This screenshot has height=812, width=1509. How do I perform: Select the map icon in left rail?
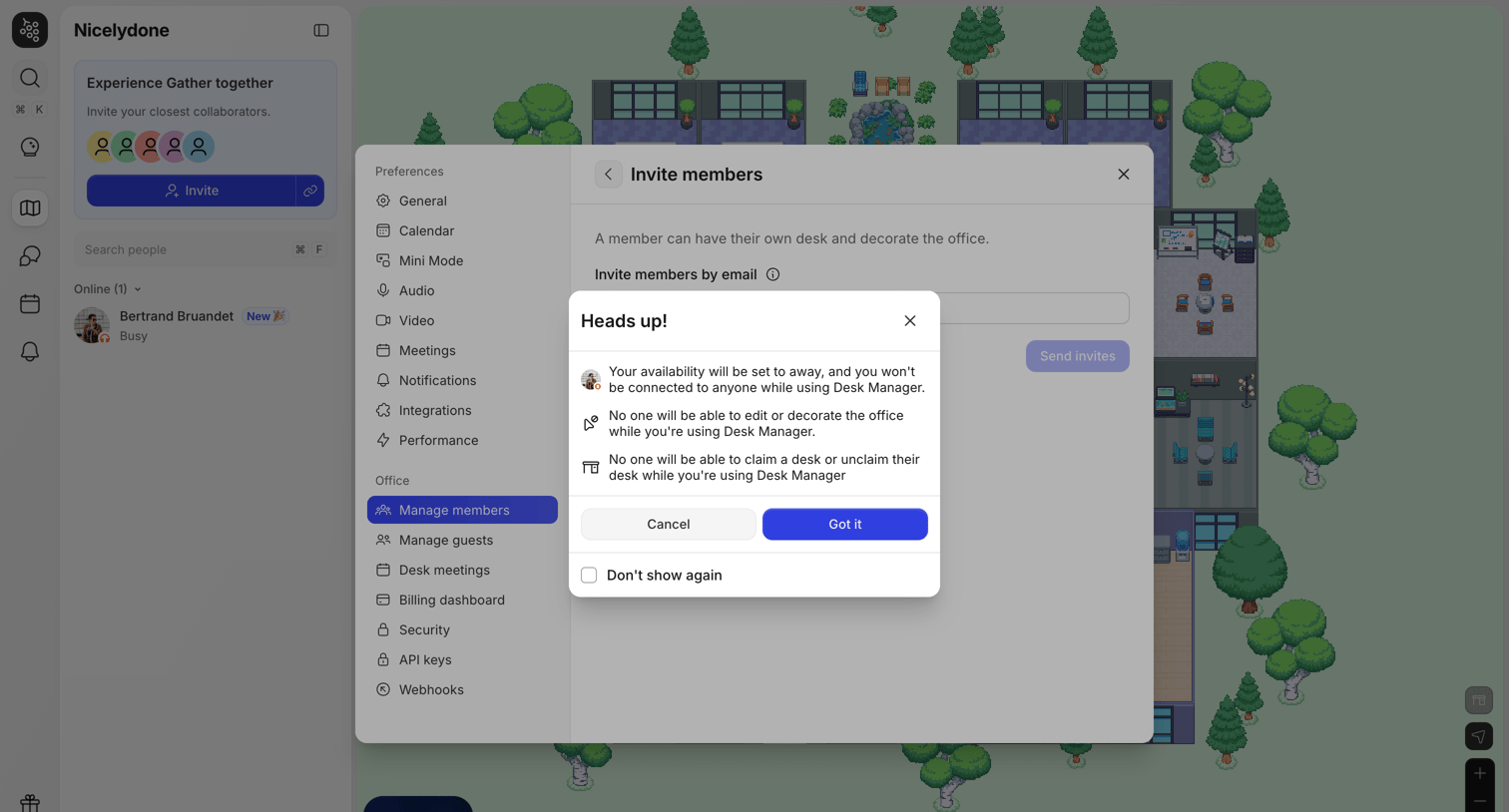click(x=30, y=208)
